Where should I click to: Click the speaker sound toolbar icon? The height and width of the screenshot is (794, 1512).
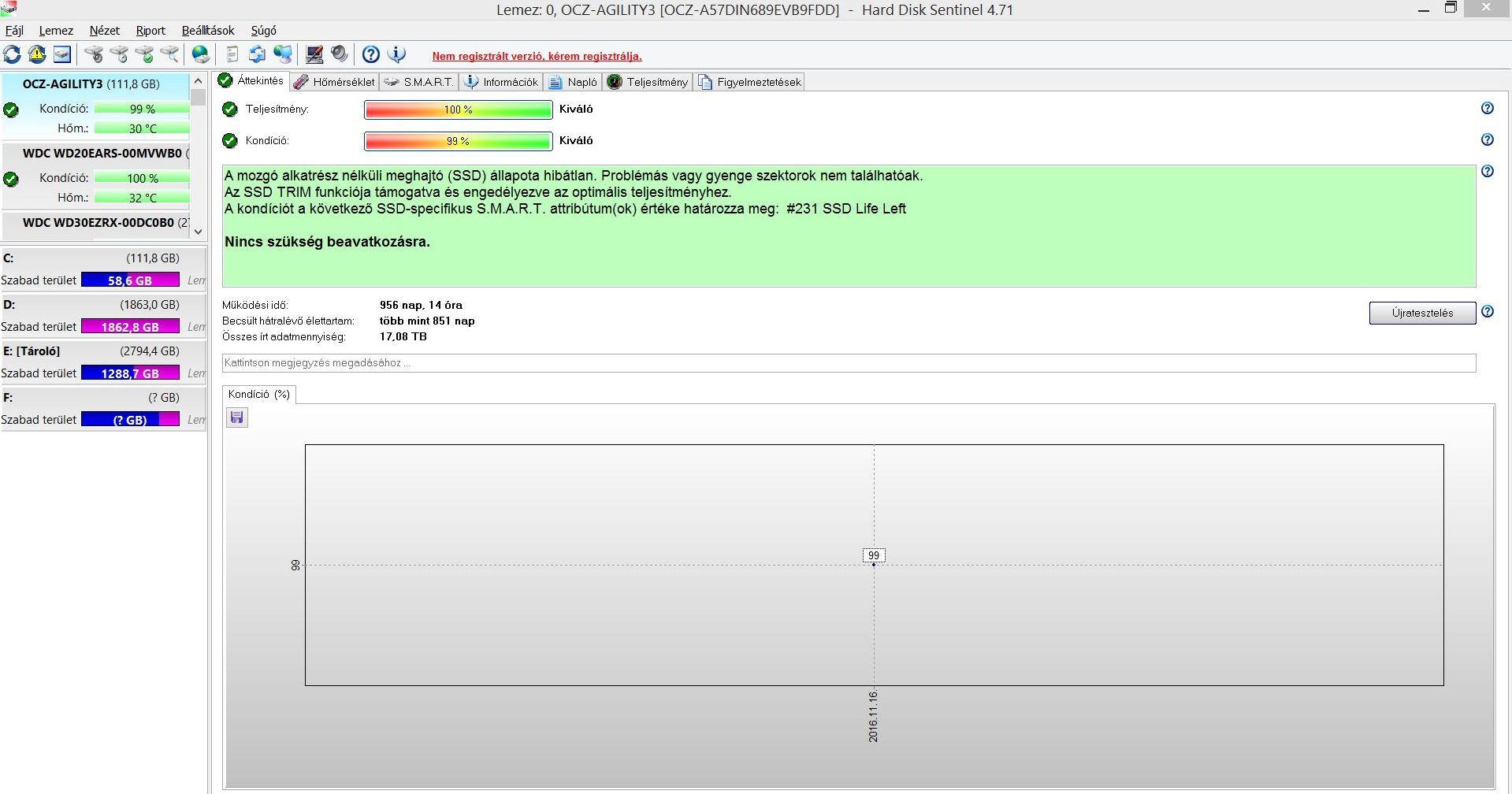pos(340,54)
